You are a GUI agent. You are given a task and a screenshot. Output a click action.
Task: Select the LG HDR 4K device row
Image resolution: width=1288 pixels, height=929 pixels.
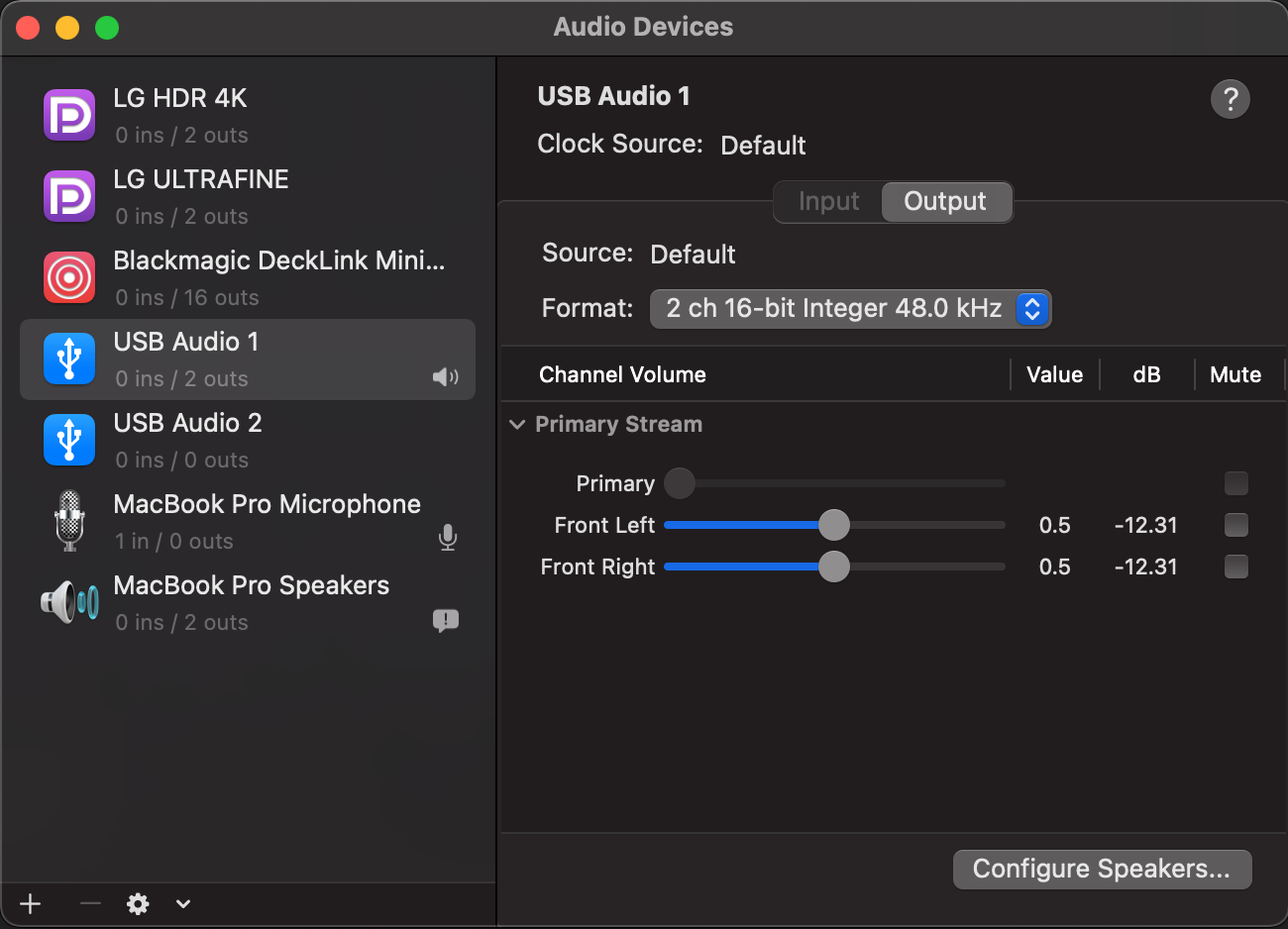click(248, 116)
